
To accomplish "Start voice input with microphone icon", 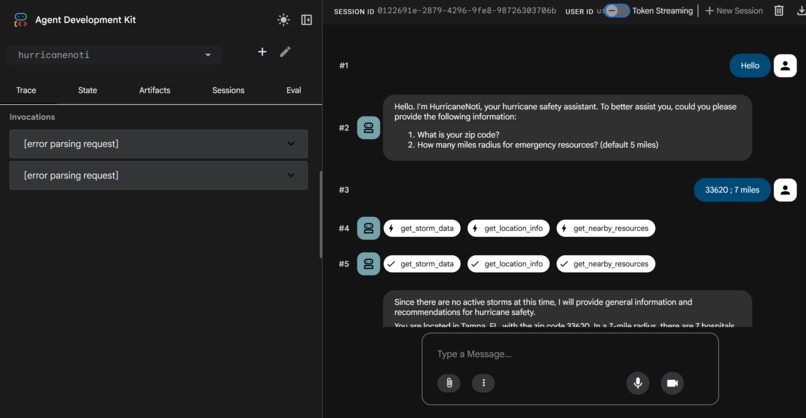I will pyautogui.click(x=638, y=383).
